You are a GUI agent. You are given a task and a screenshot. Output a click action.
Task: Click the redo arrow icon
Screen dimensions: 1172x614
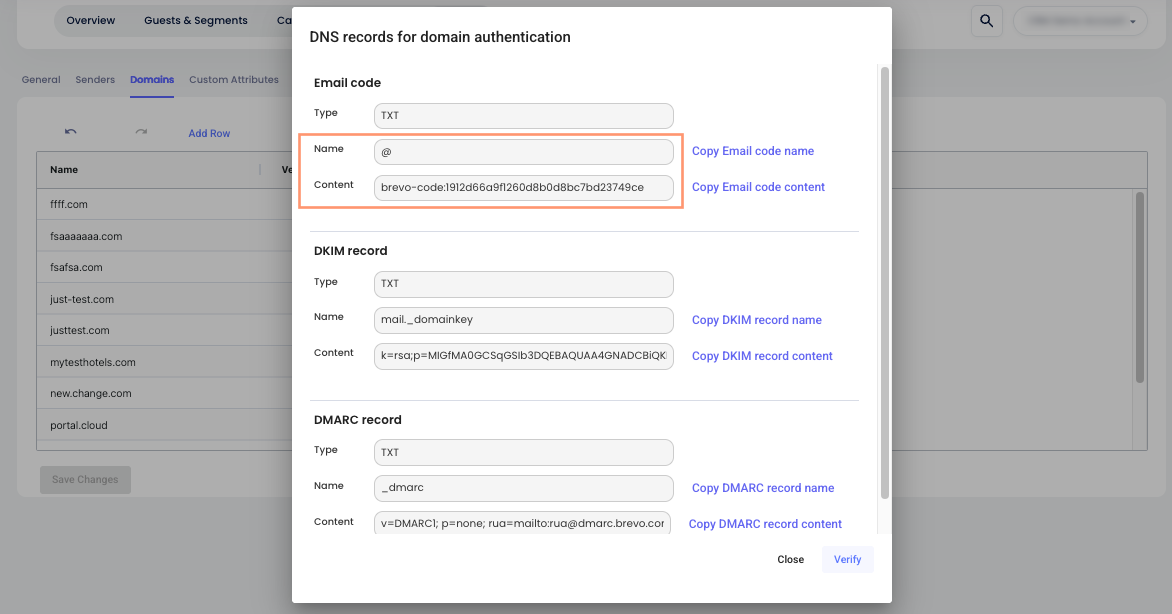pos(141,132)
